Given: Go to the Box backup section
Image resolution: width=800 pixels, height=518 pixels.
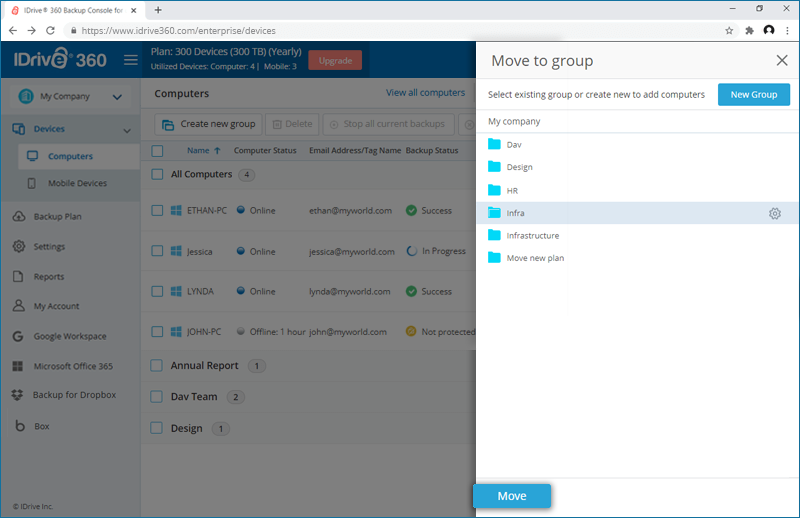Looking at the screenshot, I should coord(41,426).
